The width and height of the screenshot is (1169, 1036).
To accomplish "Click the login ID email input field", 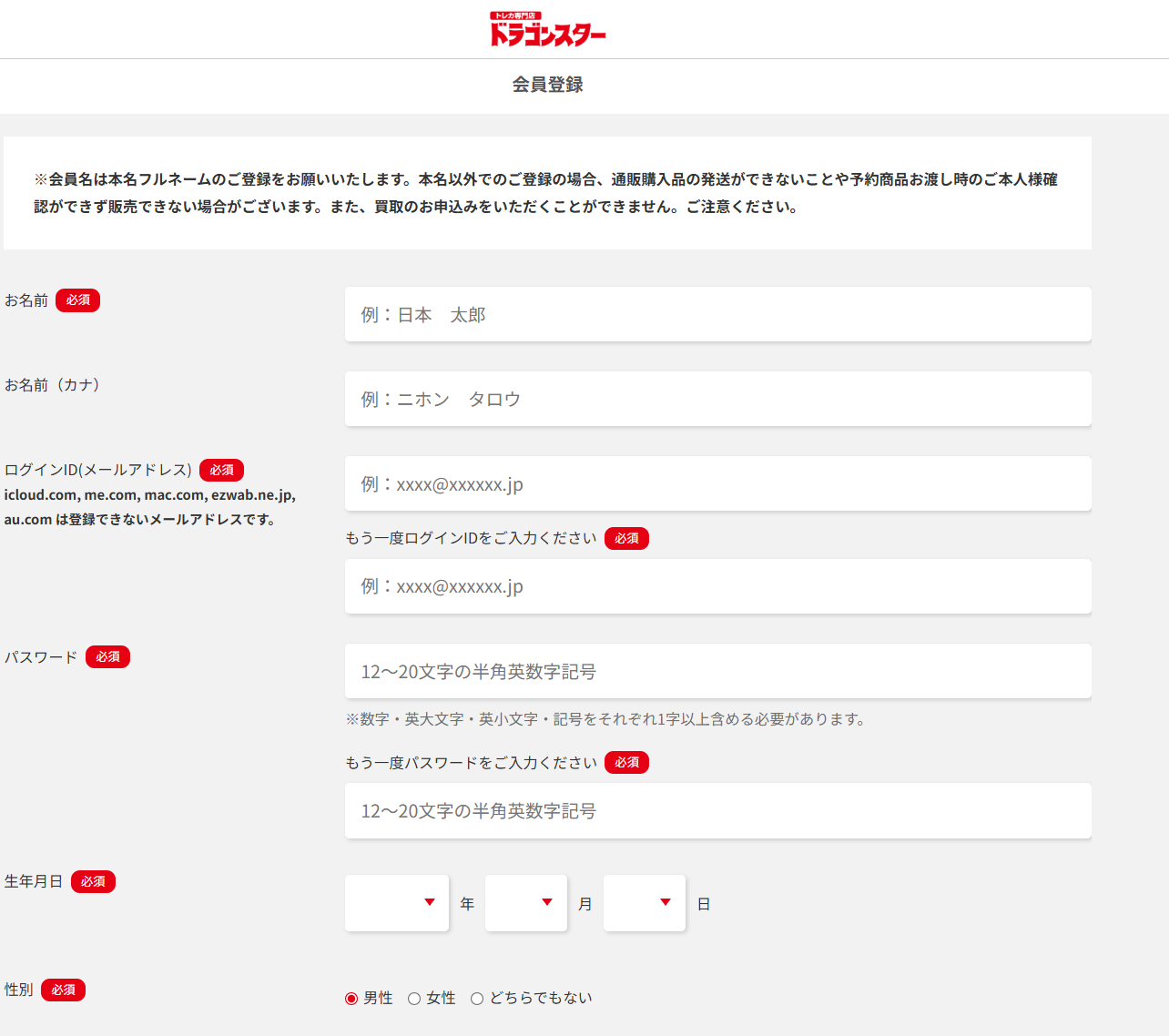I will pyautogui.click(x=717, y=484).
